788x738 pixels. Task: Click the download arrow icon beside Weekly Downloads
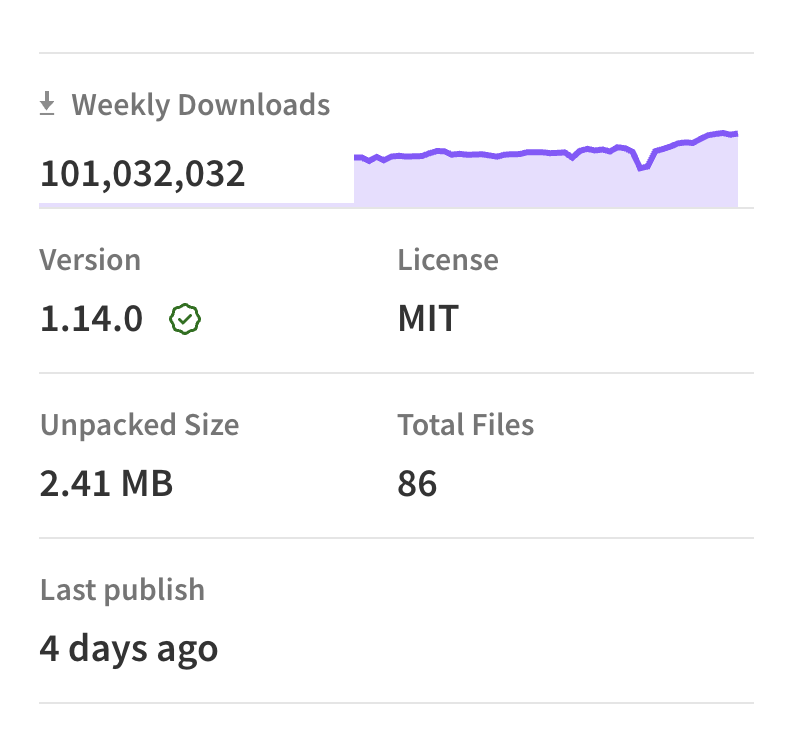(x=47, y=104)
